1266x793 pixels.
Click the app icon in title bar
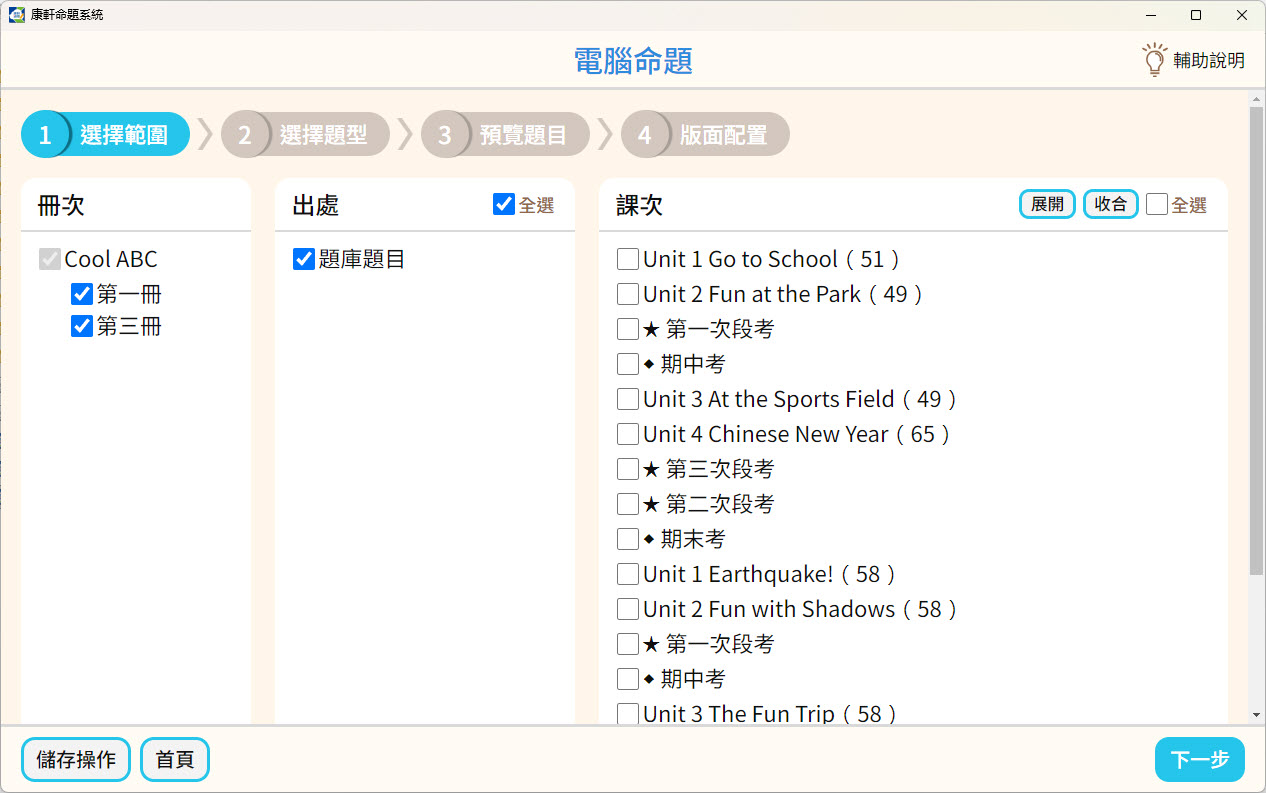[16, 15]
